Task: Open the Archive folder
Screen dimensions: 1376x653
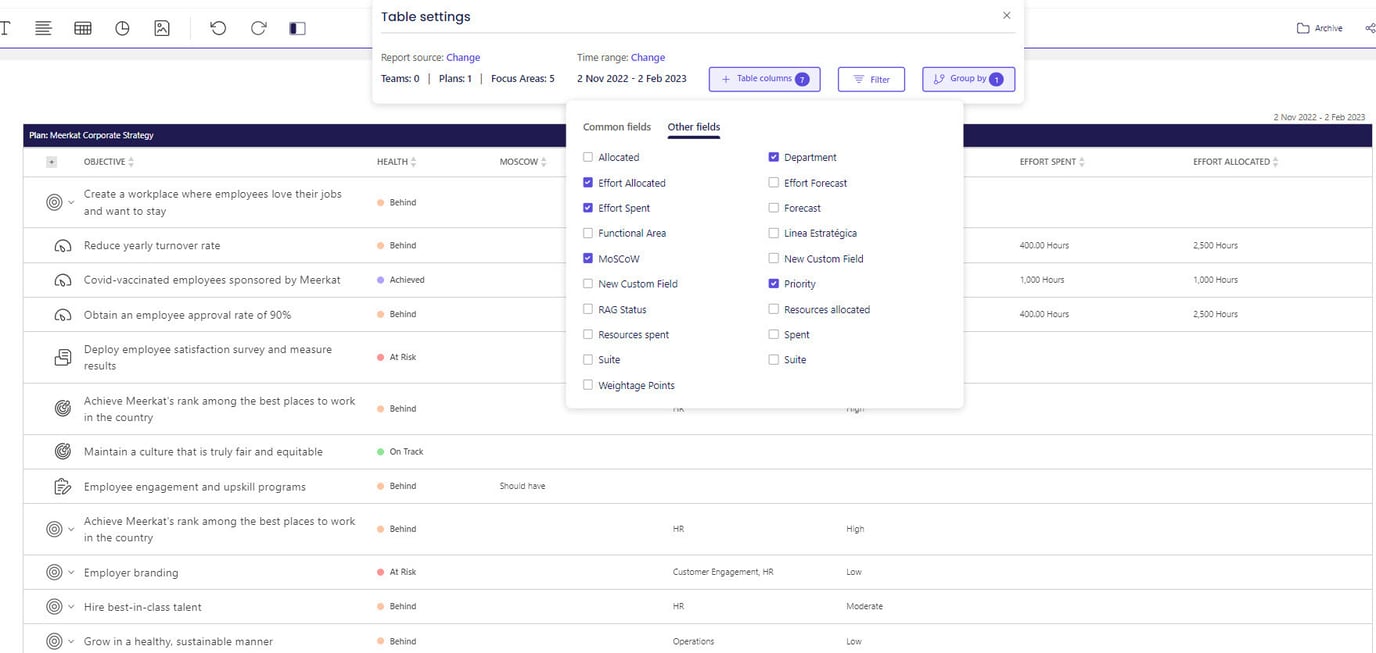Action: point(1319,28)
